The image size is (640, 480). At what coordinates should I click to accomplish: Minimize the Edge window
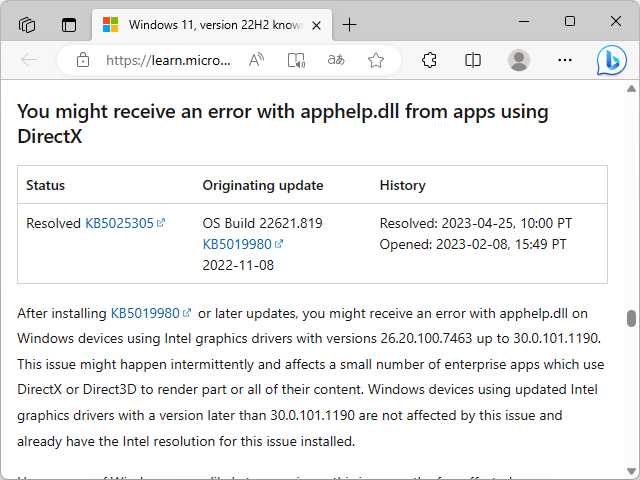point(524,21)
